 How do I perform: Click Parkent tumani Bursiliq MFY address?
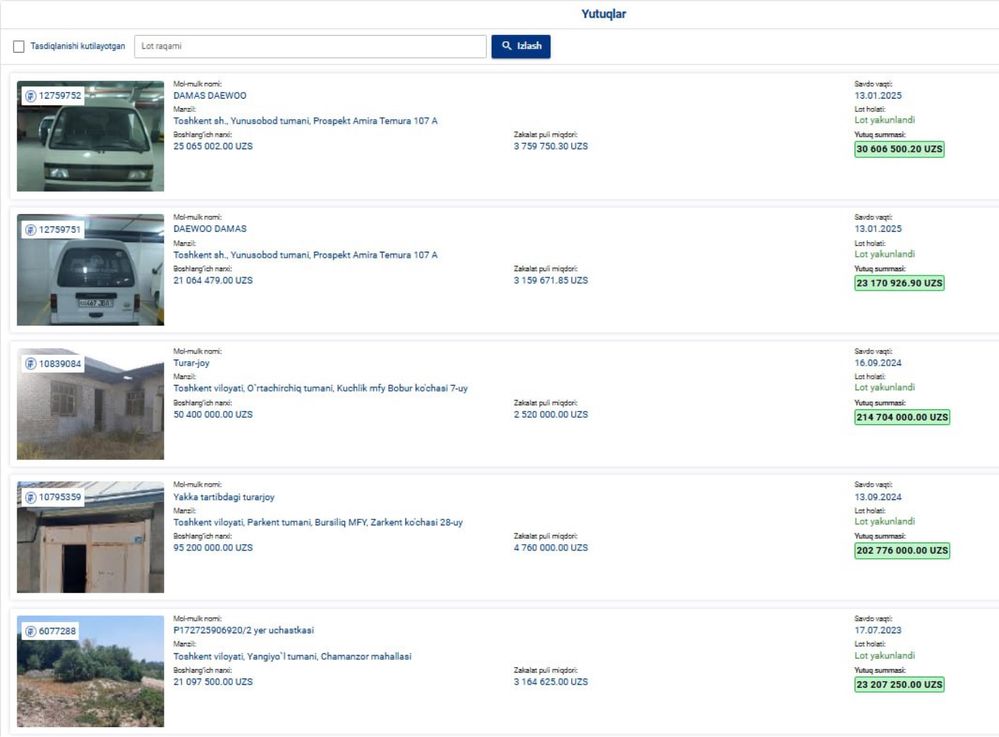point(318,522)
